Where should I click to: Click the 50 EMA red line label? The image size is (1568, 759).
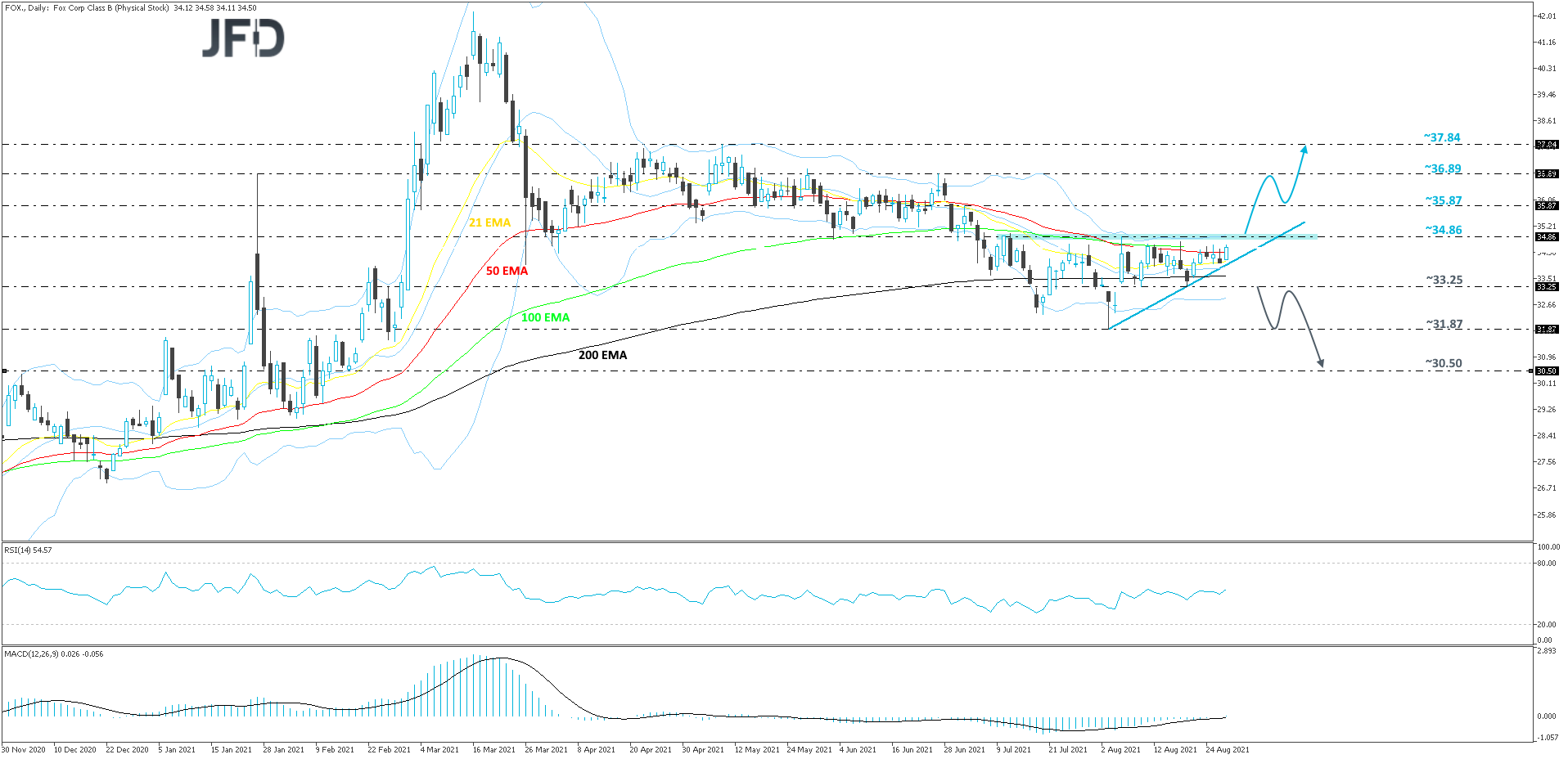coord(506,270)
